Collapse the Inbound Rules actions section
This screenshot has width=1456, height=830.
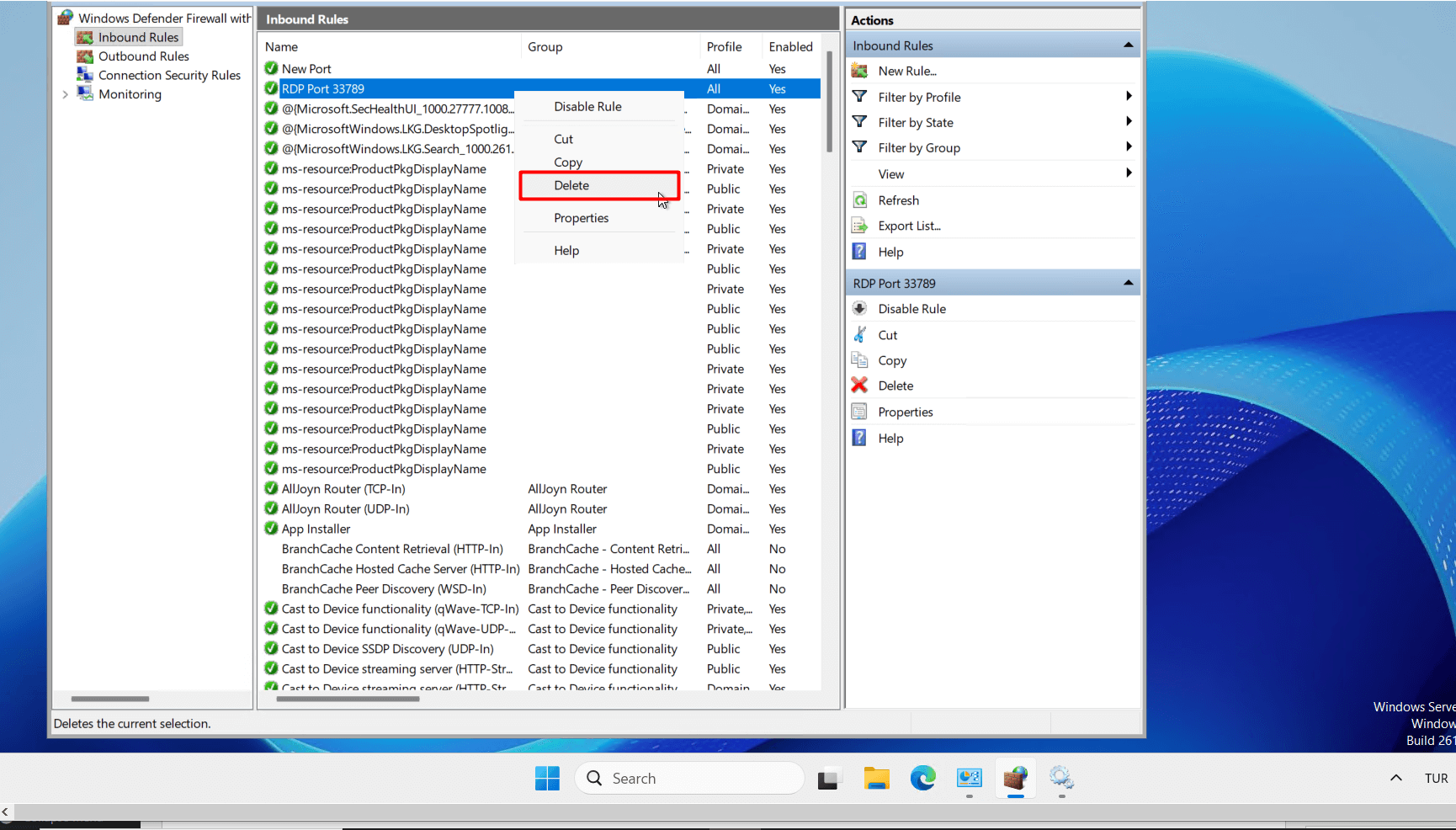[1128, 45]
